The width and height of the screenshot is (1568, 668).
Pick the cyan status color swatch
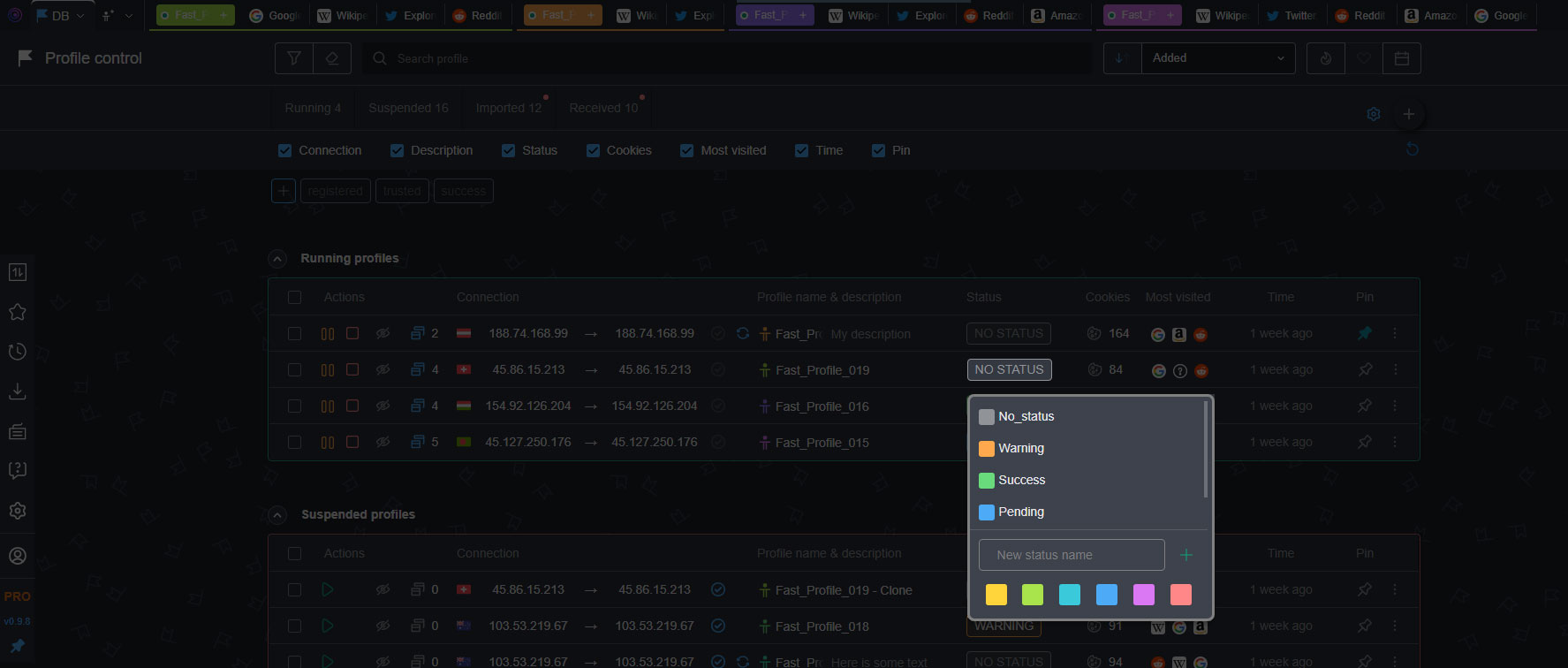pos(1070,595)
